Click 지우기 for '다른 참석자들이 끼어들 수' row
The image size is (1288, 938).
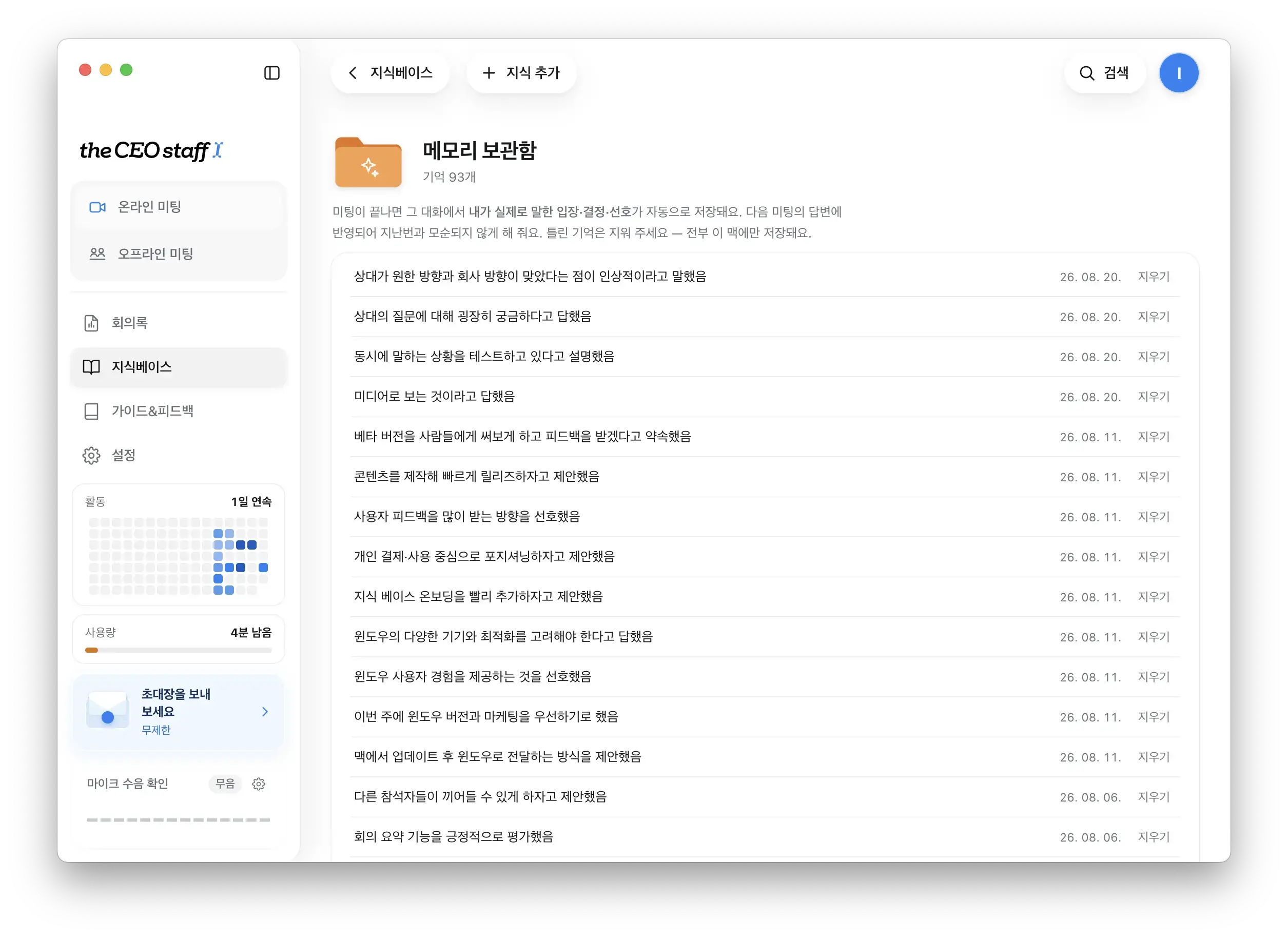[x=1154, y=797]
